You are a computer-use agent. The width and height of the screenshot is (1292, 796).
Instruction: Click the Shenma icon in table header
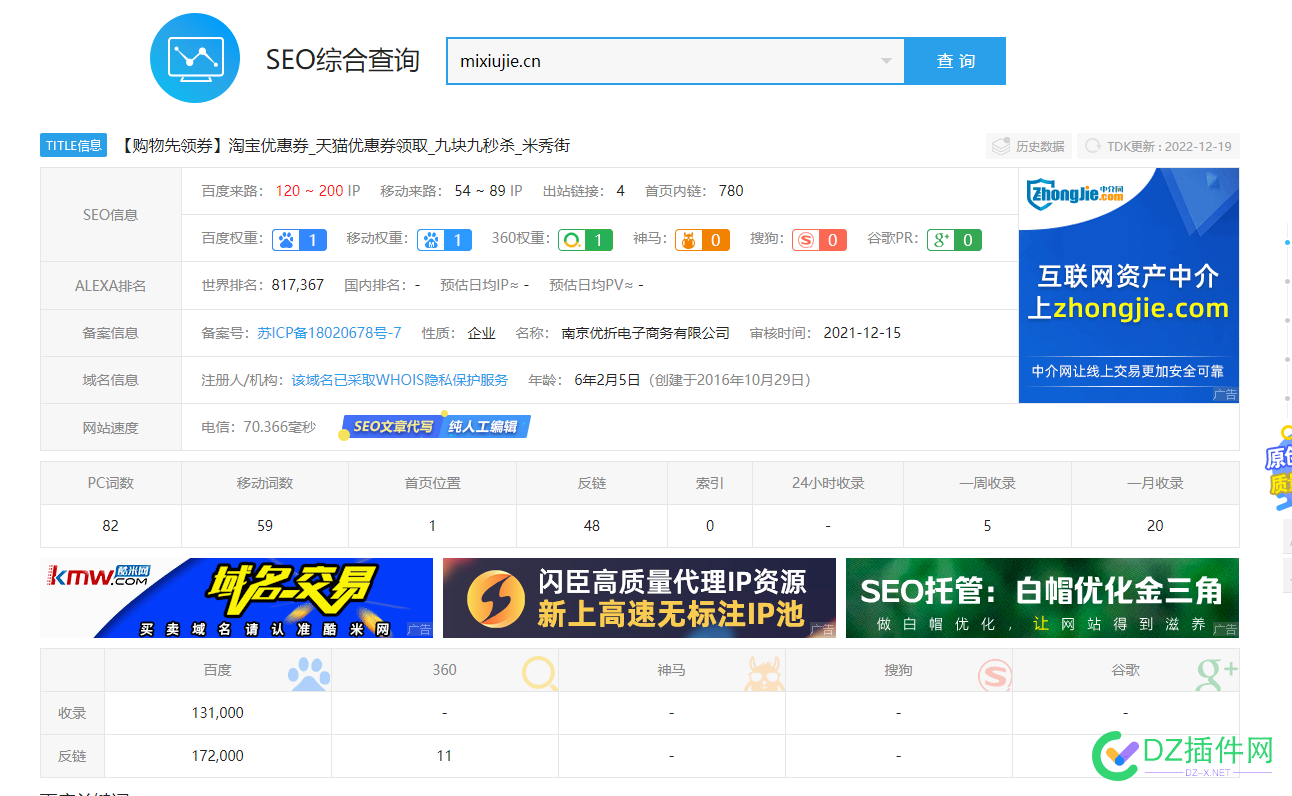pyautogui.click(x=764, y=673)
